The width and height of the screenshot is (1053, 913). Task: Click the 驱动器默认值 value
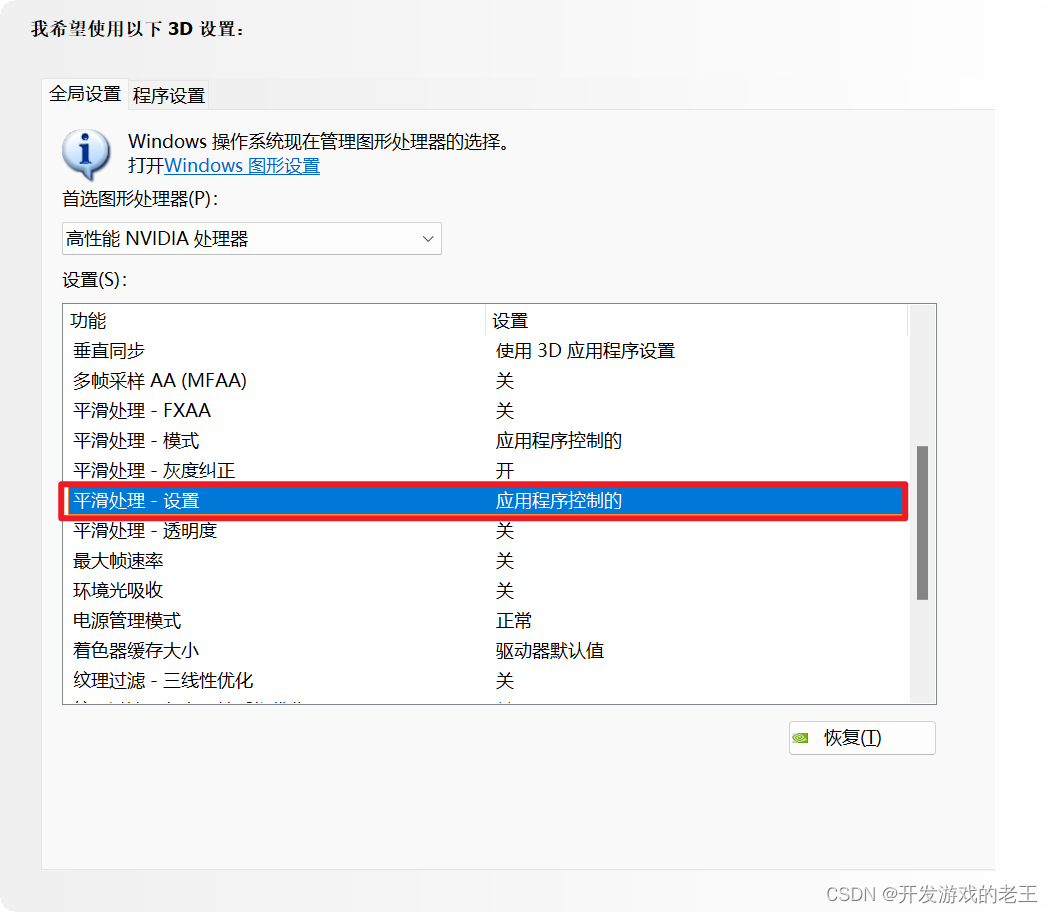[x=550, y=651]
